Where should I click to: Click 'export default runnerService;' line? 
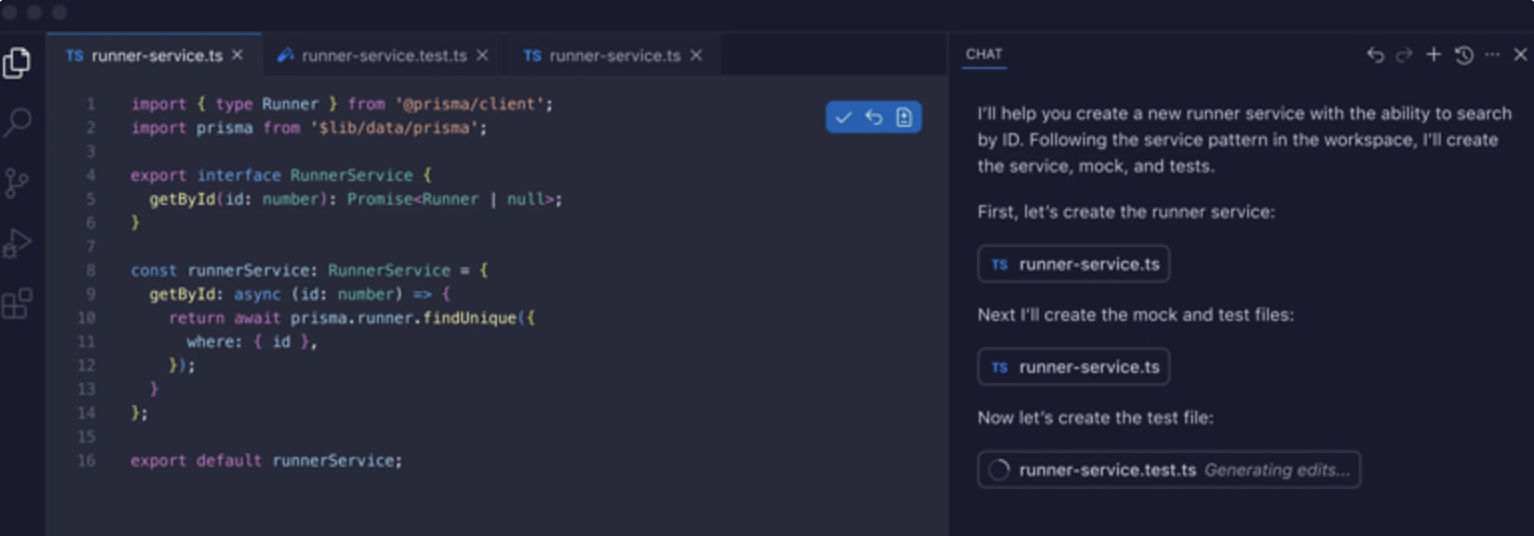pyautogui.click(x=266, y=461)
